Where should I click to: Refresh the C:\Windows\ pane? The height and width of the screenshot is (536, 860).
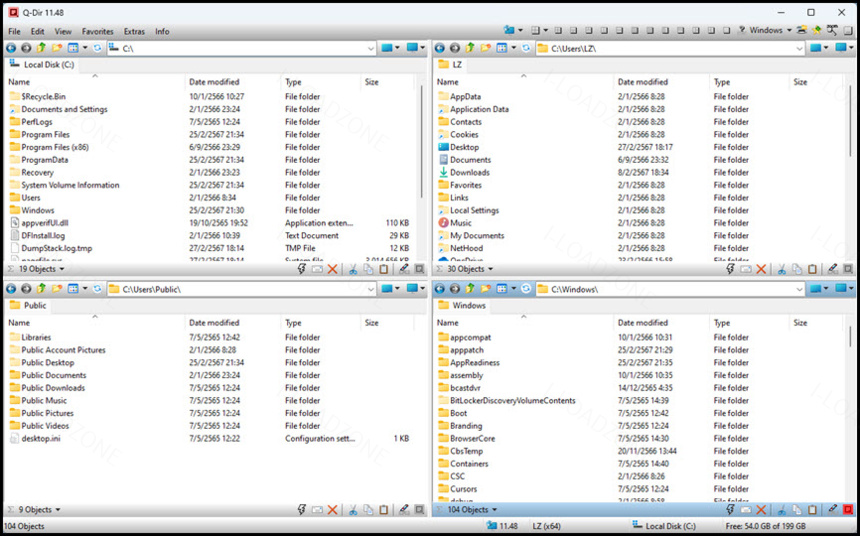coord(526,289)
